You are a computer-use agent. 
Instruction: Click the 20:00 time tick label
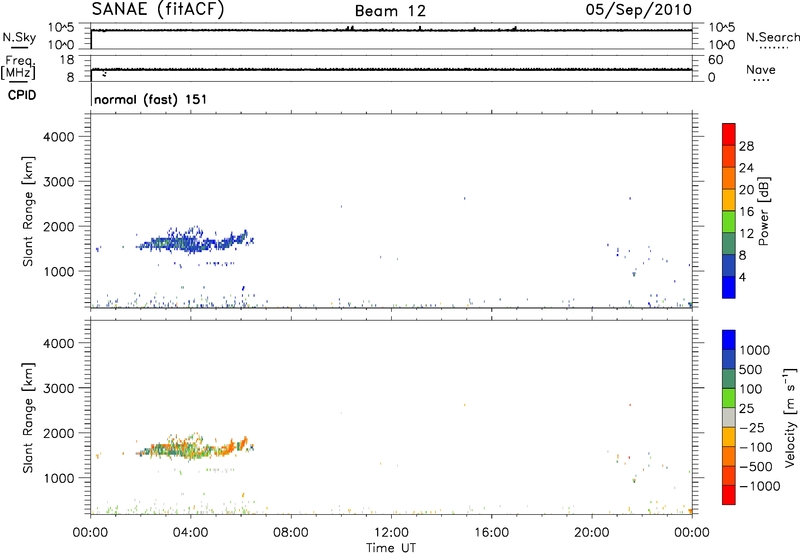pyautogui.click(x=592, y=532)
